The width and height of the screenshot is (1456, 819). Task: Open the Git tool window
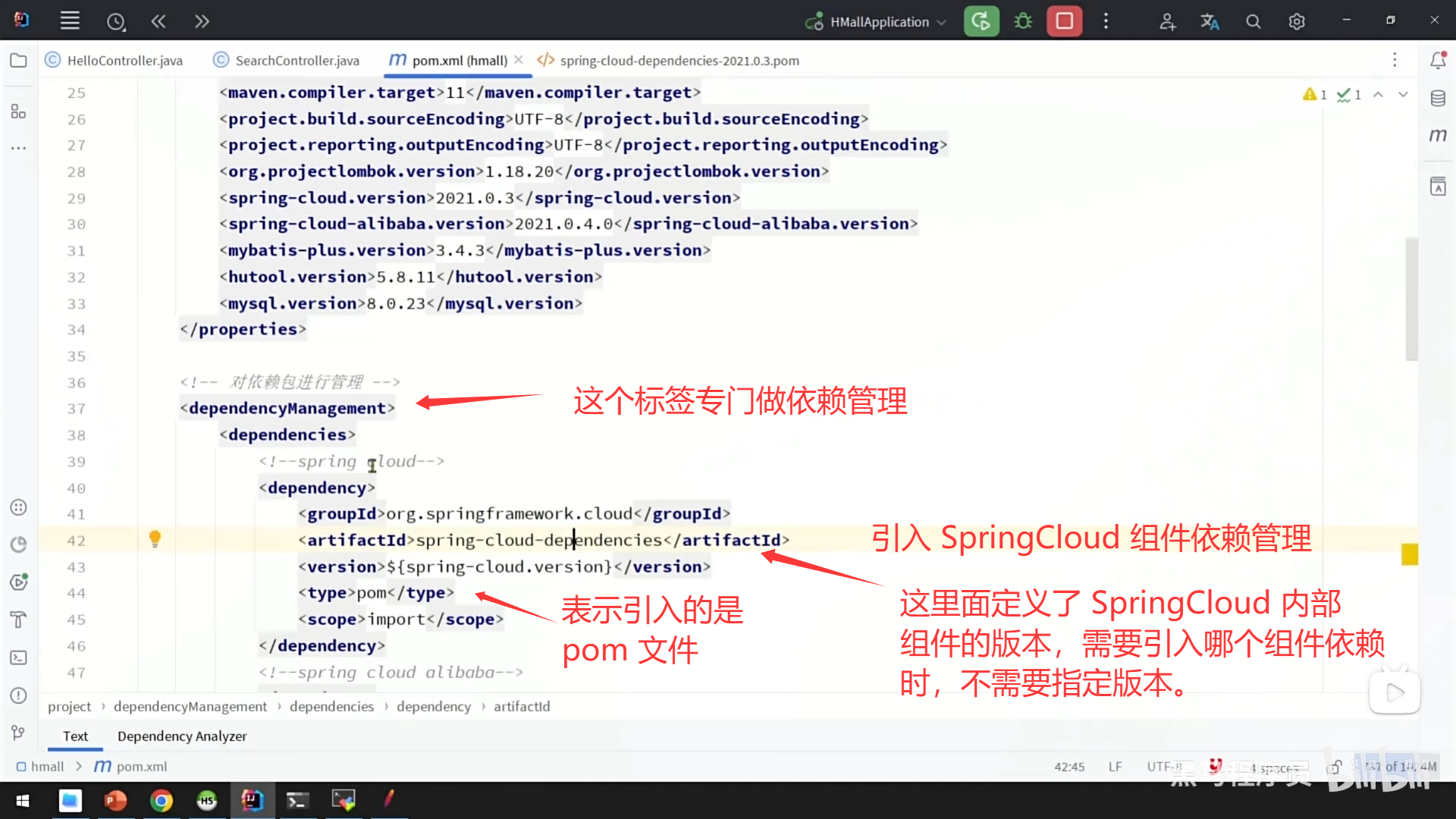18,733
